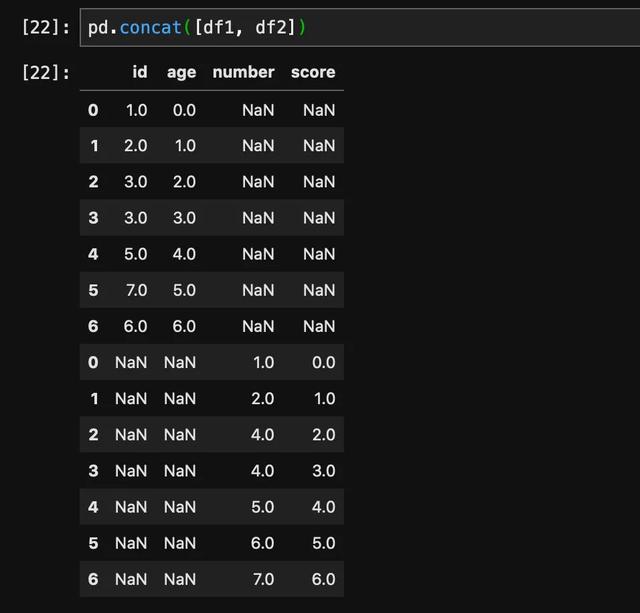Click the number cell showing 6.0
The image size is (640, 613).
coord(262,543)
